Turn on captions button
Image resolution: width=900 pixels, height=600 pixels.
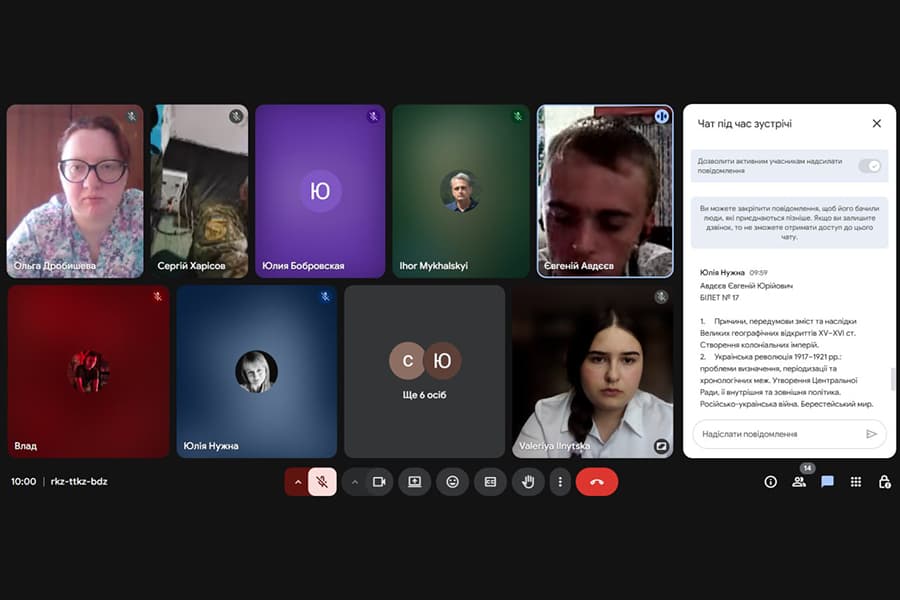[490, 482]
